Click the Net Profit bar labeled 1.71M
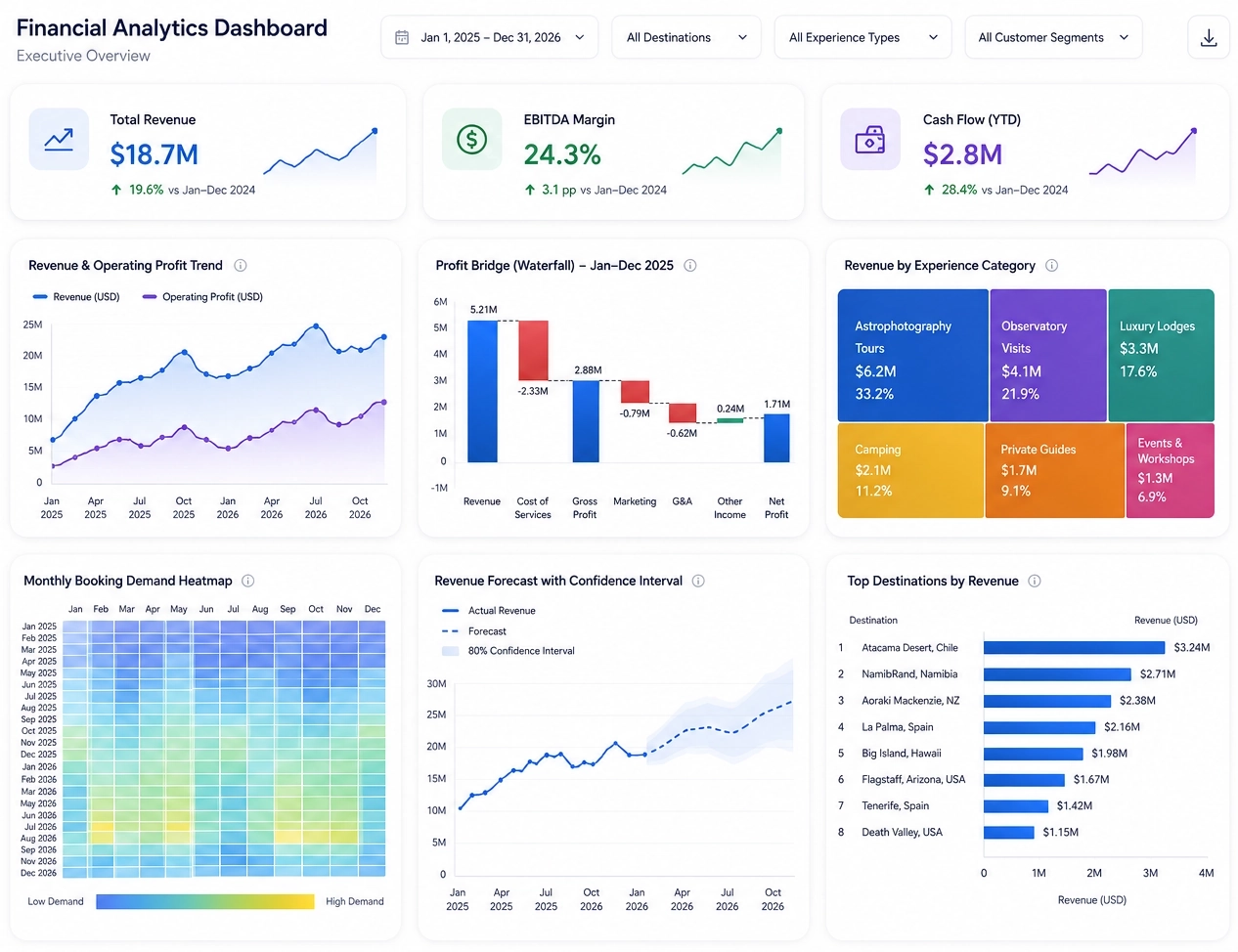Screen dimensions: 1238x952 776,438
